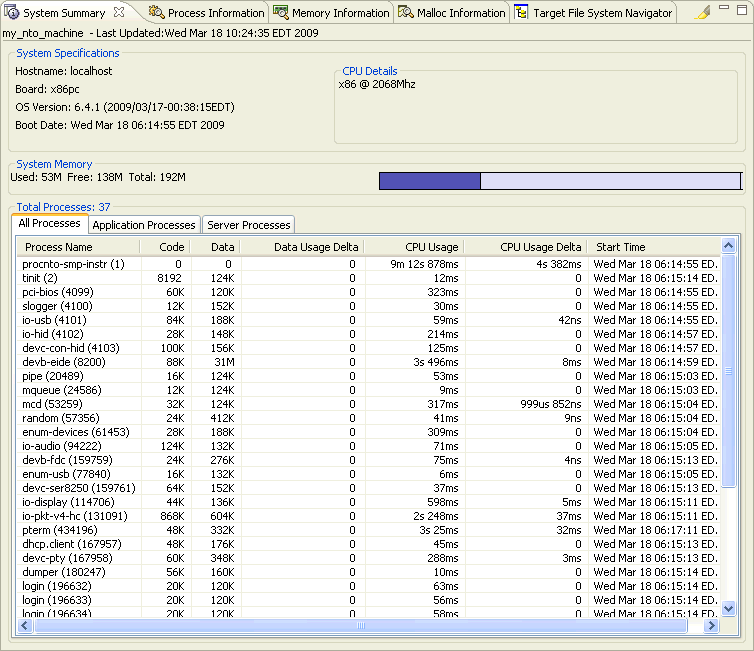754x651 pixels.
Task: Switch to the Application Processes tab
Action: 144,225
